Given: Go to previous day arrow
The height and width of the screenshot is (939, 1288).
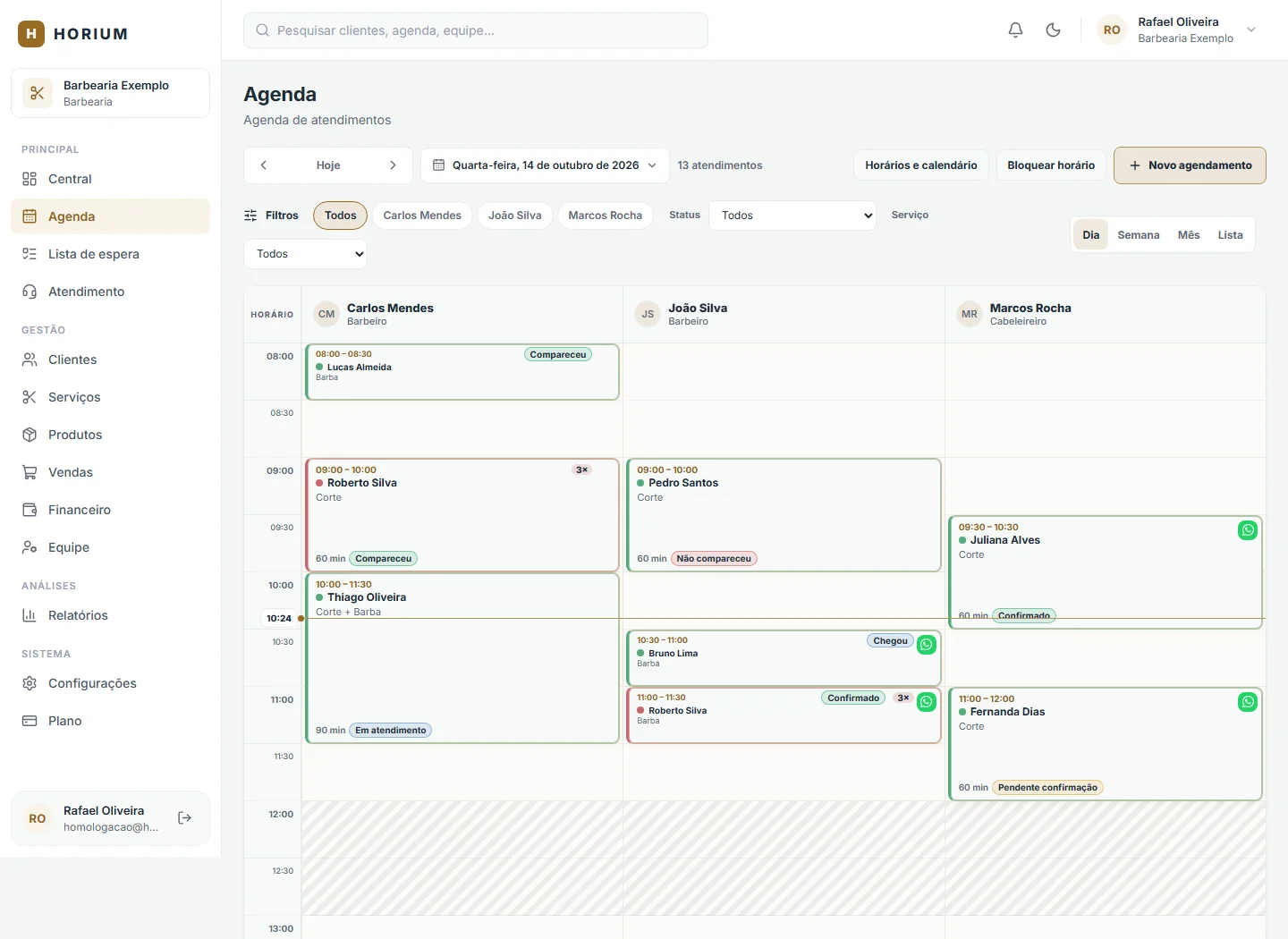Looking at the screenshot, I should point(264,165).
